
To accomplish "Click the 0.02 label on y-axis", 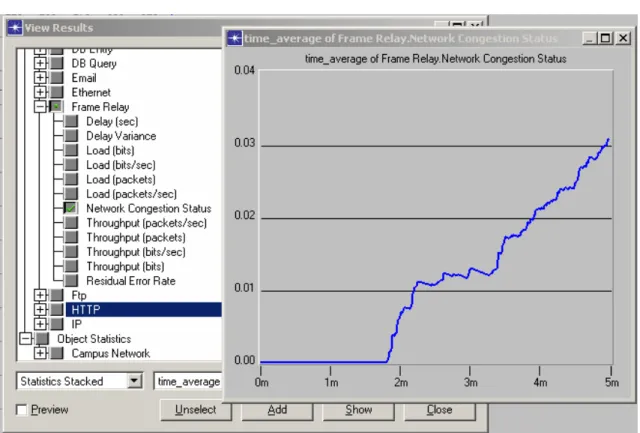I will [244, 215].
